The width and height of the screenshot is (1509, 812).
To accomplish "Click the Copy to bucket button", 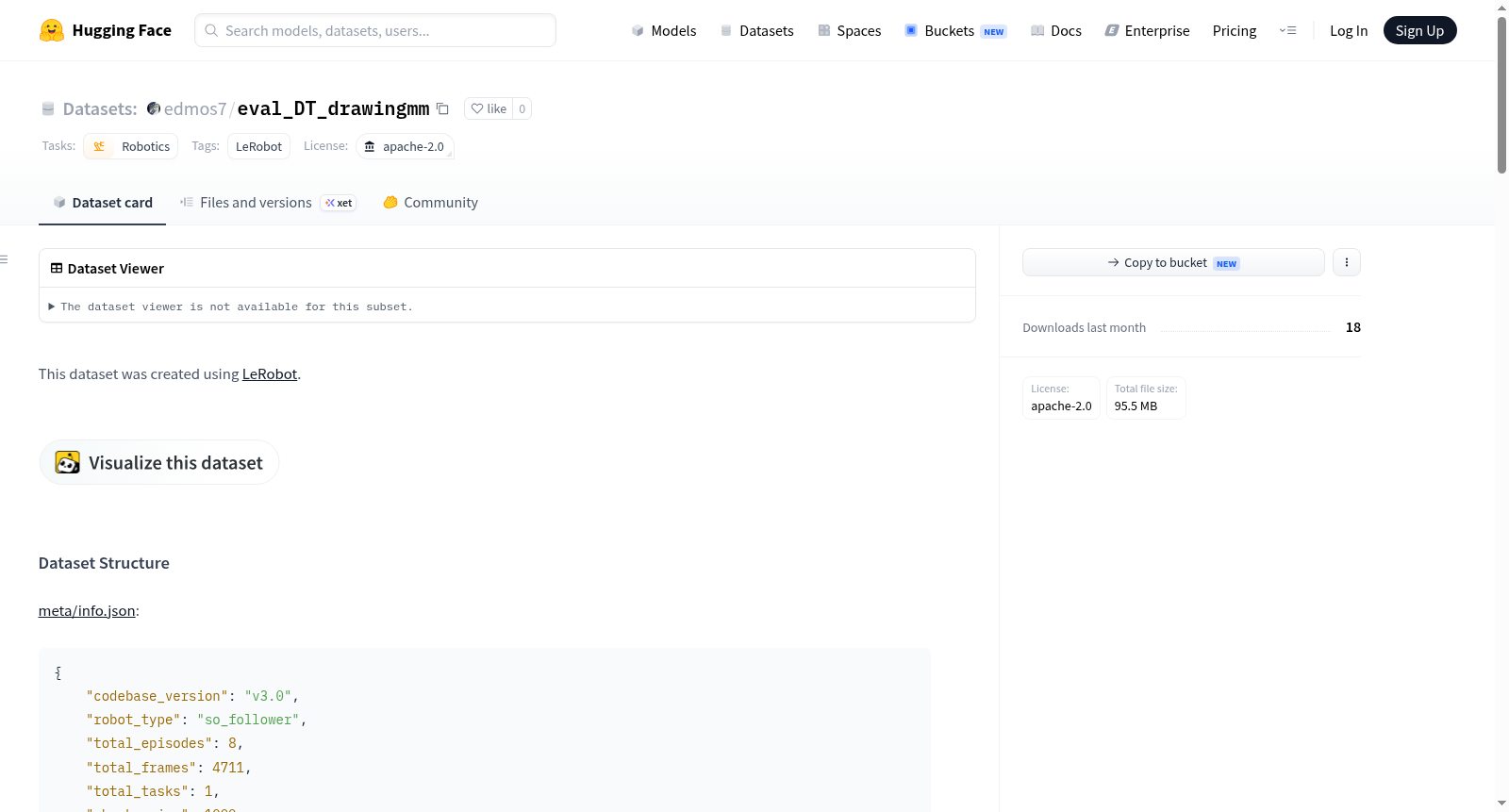I will click(x=1173, y=262).
